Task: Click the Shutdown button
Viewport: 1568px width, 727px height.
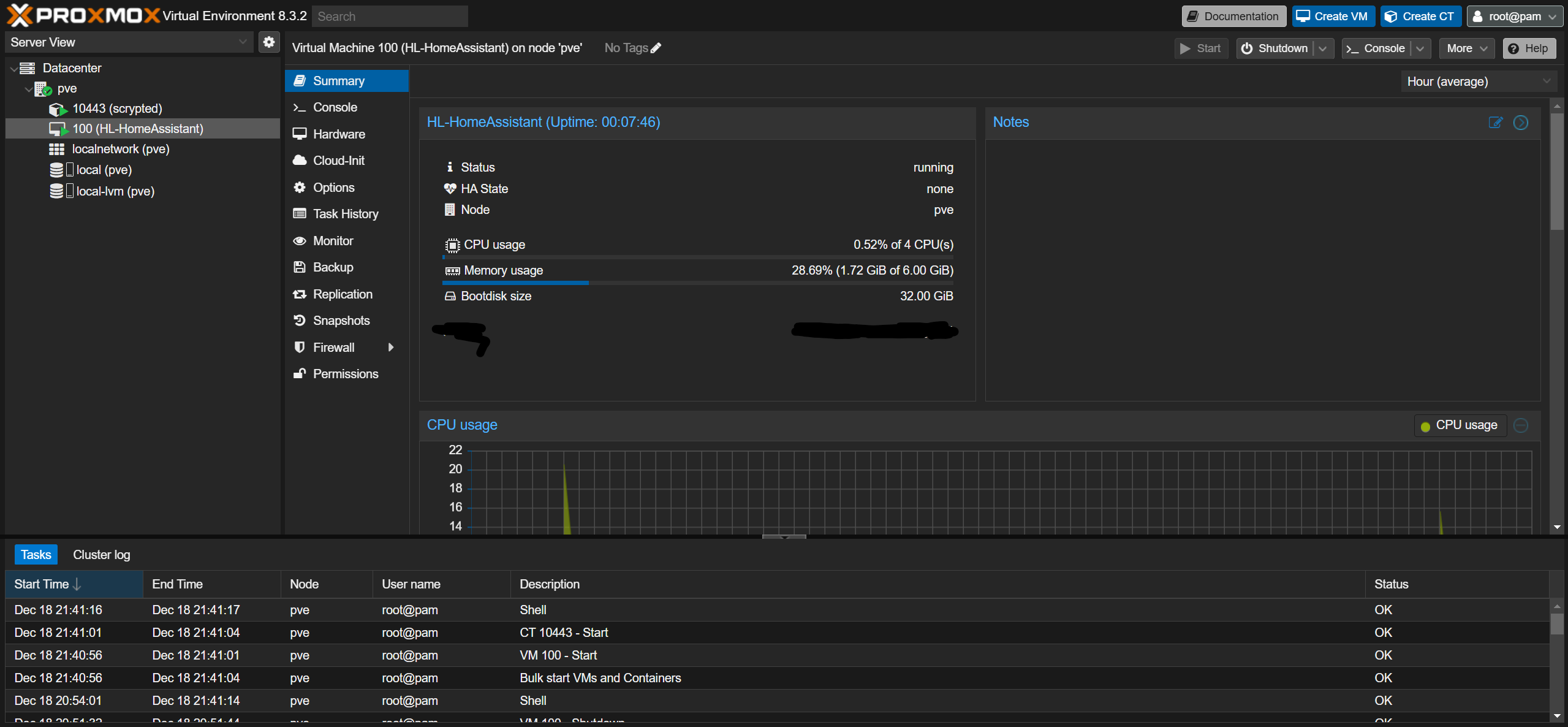Action: (x=1275, y=48)
